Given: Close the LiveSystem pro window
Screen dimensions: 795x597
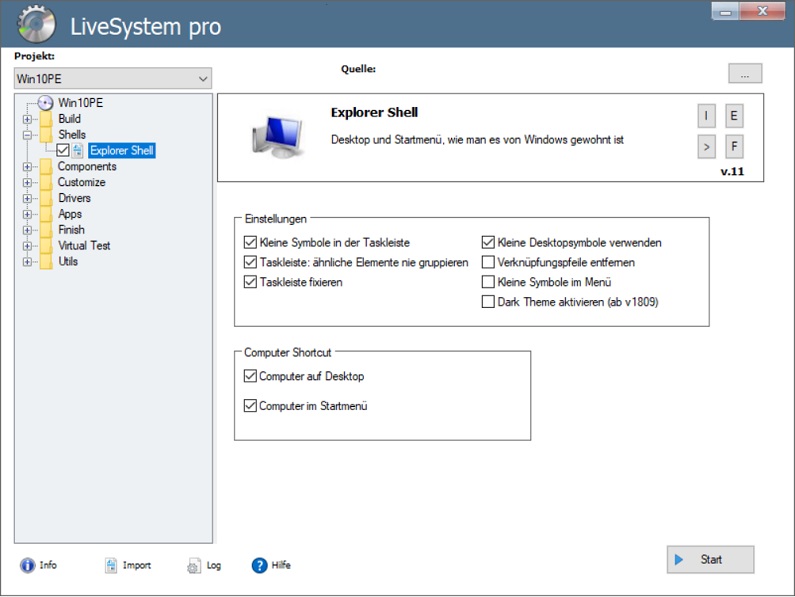Looking at the screenshot, I should pyautogui.click(x=763, y=11).
